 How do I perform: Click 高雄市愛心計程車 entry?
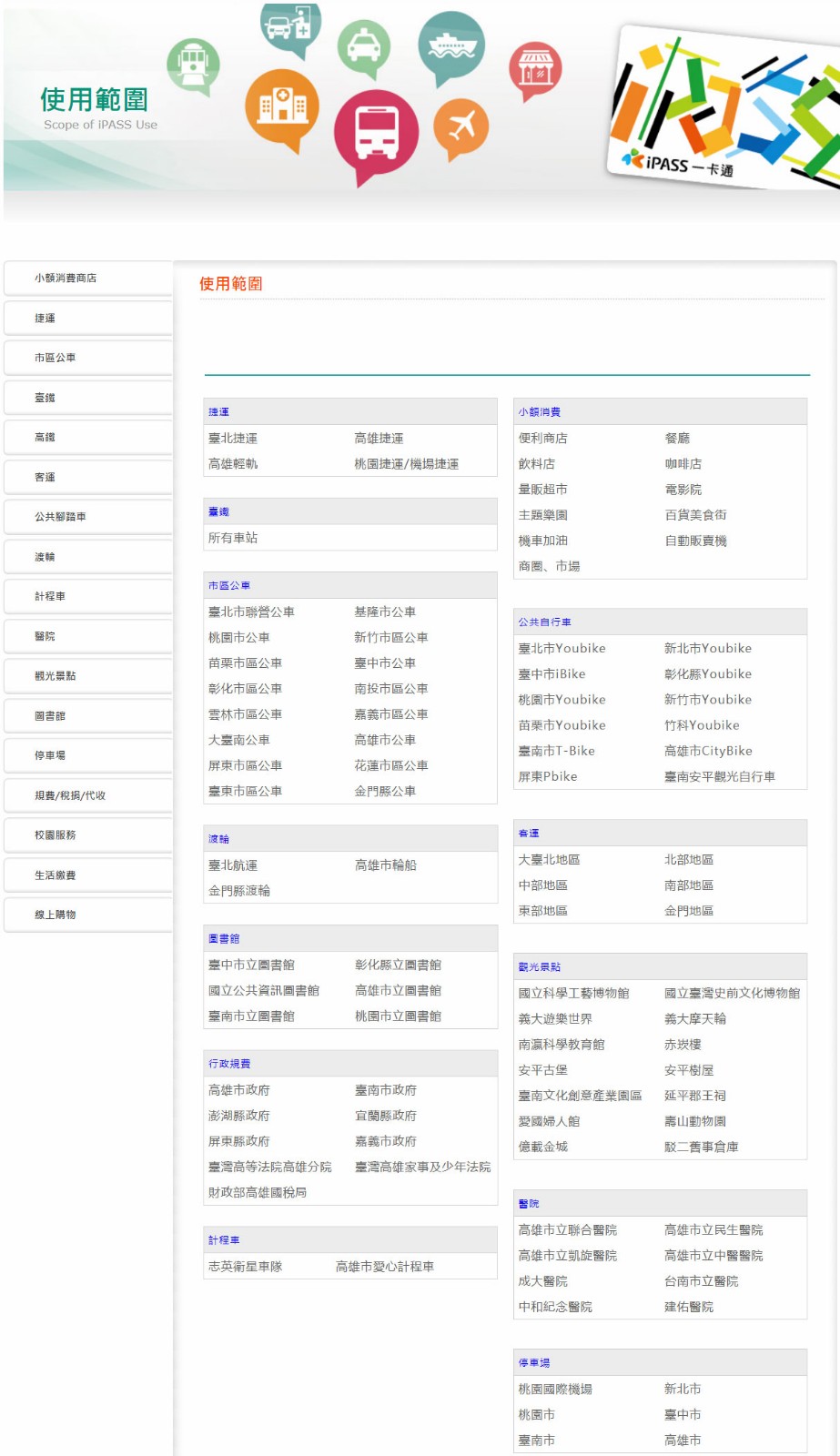point(385,1267)
